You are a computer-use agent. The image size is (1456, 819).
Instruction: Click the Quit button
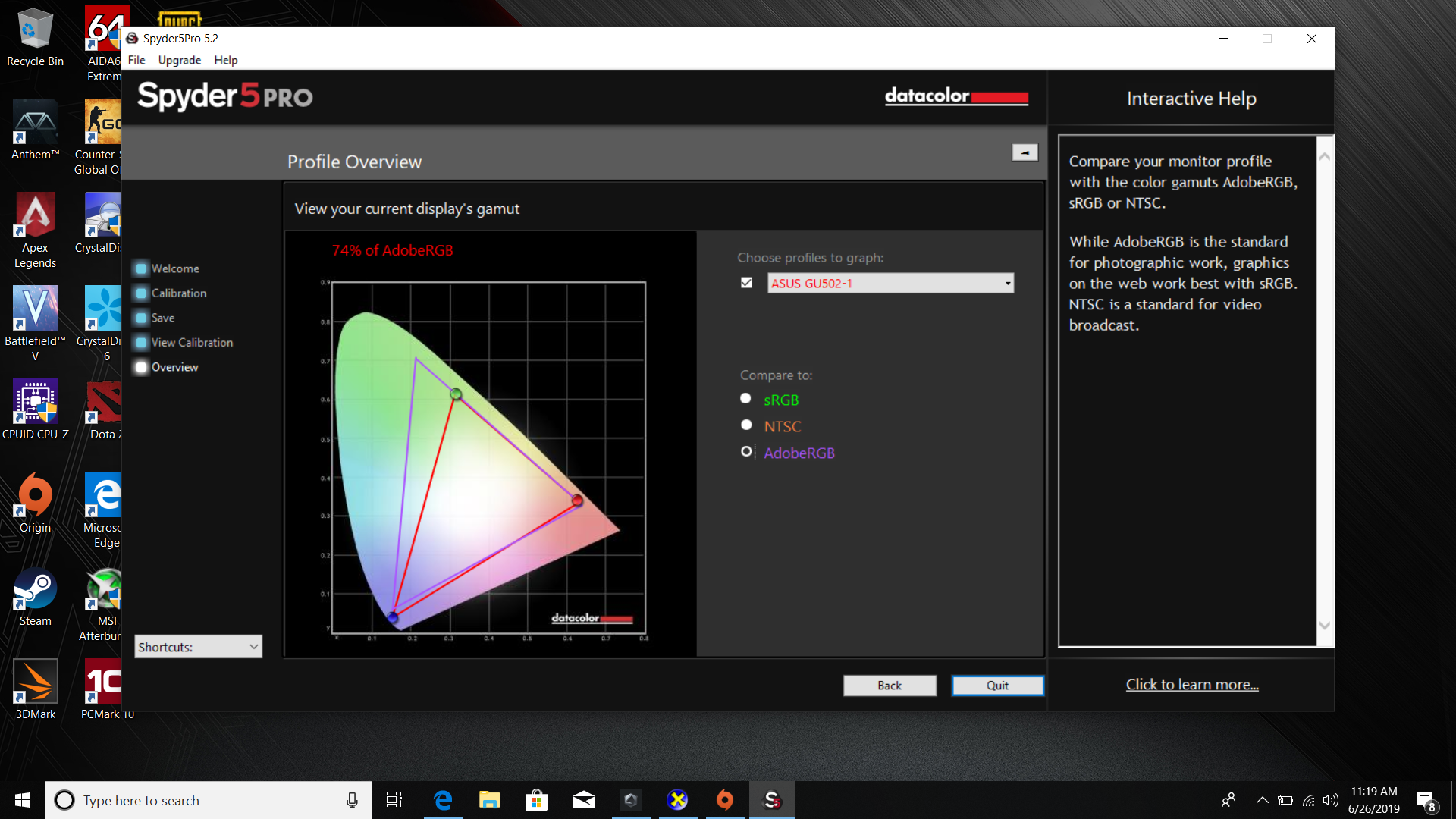pos(998,686)
